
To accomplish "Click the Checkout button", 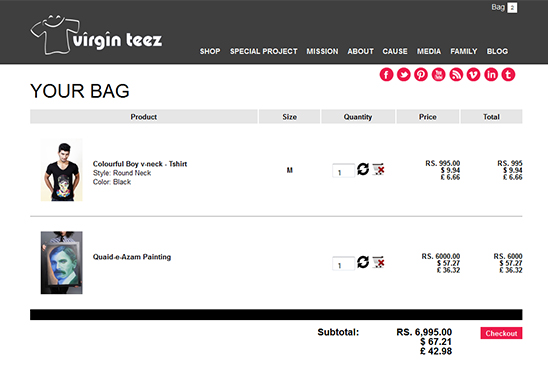I will pos(501,333).
